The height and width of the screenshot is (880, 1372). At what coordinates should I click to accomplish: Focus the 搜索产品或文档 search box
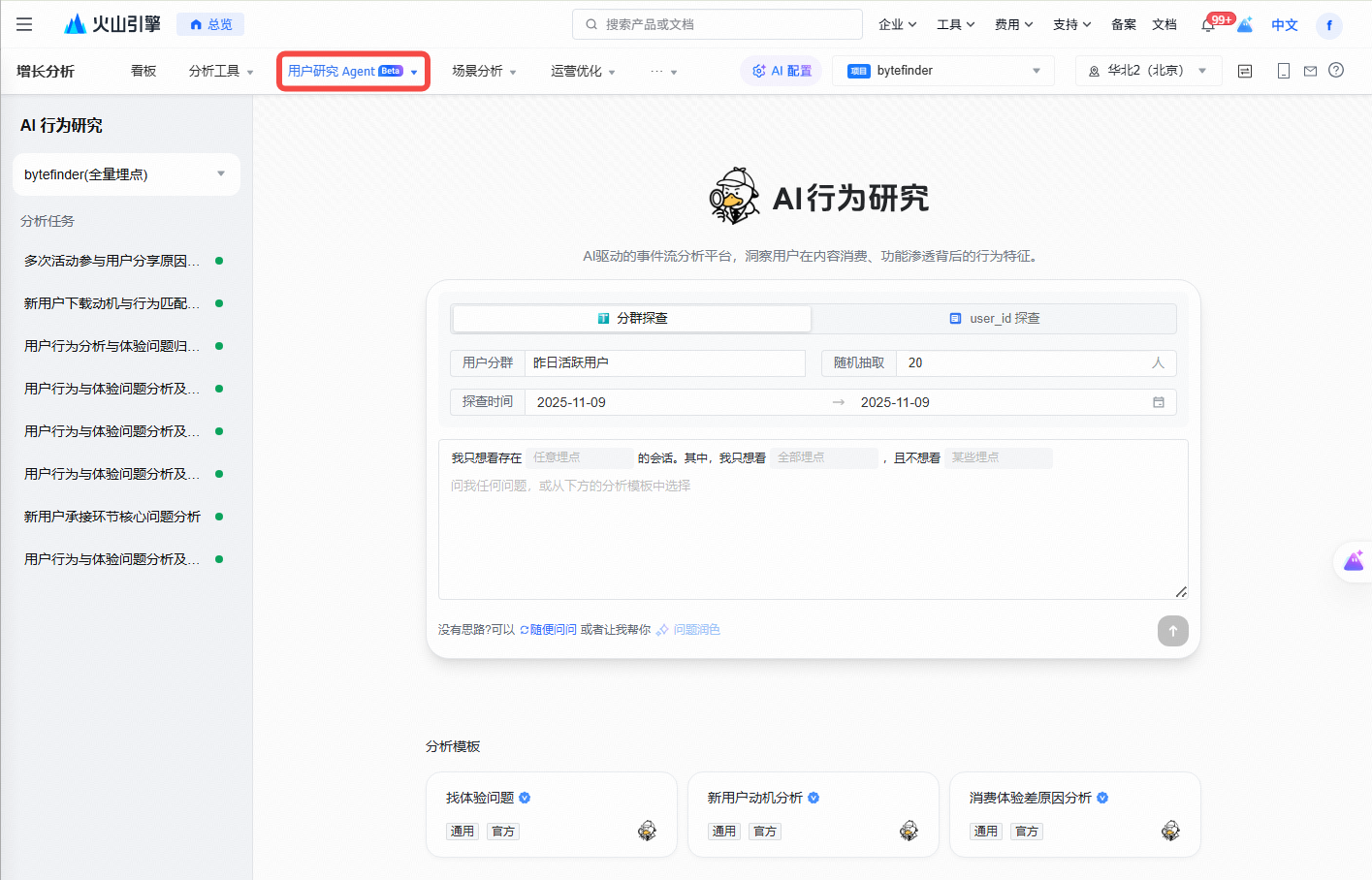718,24
